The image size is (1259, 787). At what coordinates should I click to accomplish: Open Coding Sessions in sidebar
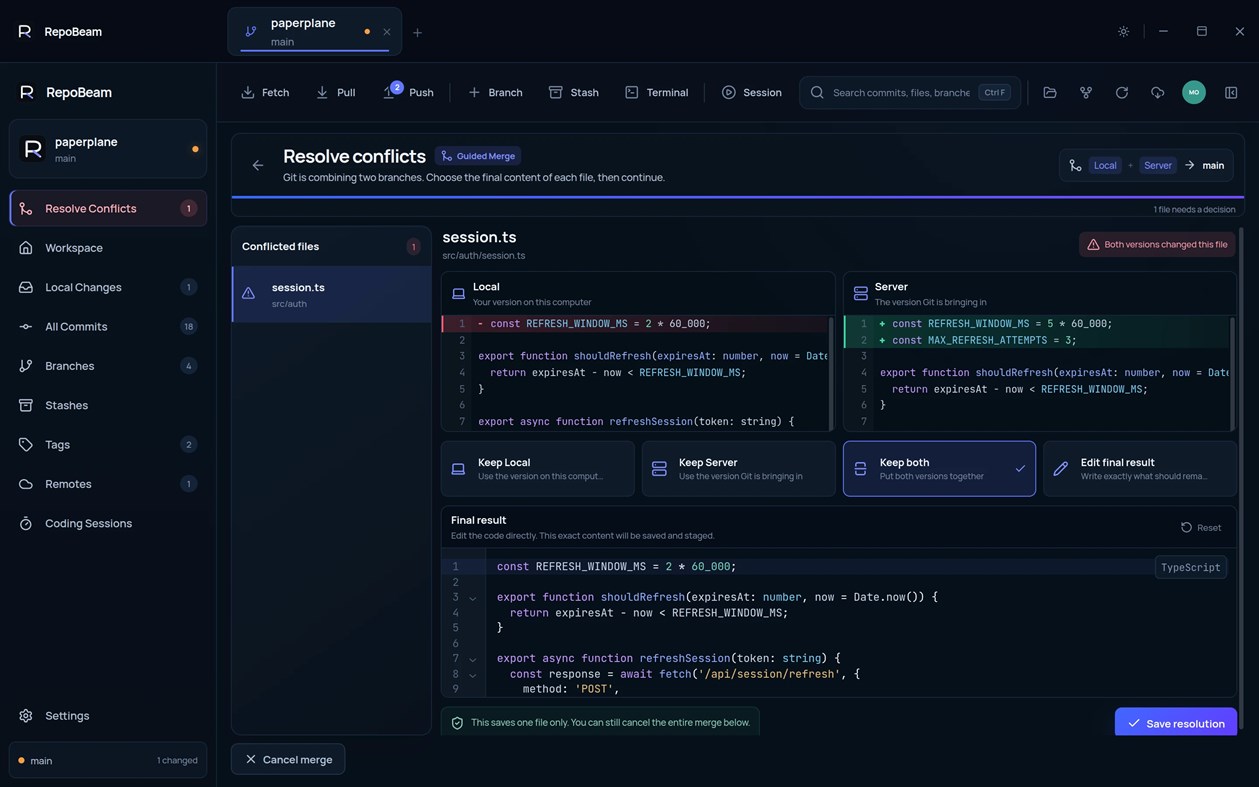[108, 523]
